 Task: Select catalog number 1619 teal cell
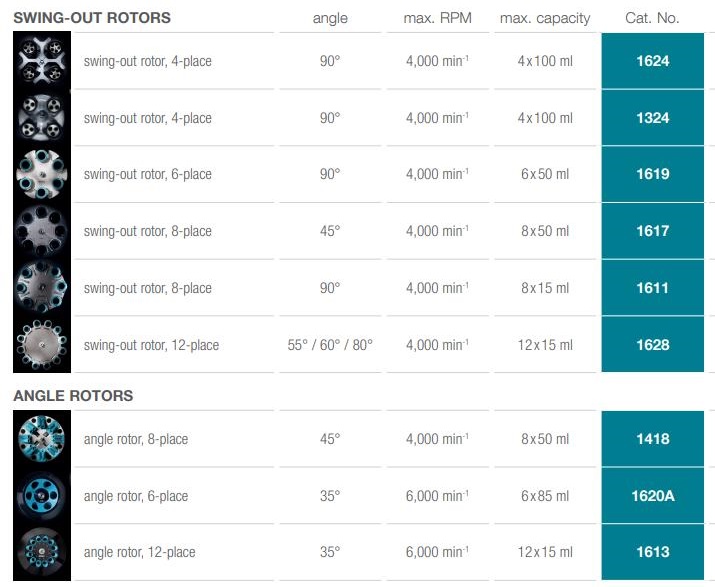652,174
